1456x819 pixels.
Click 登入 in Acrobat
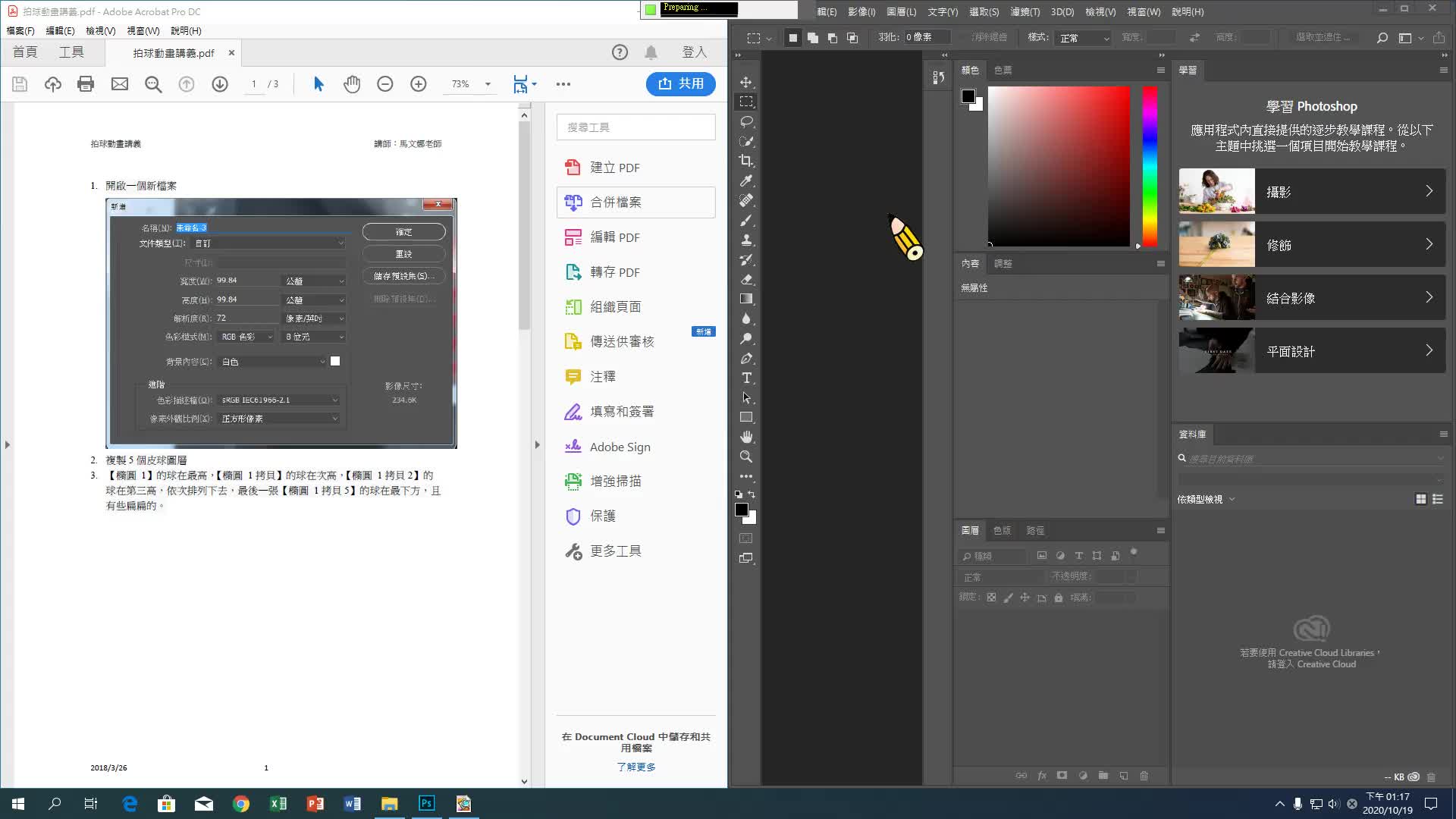tap(694, 52)
